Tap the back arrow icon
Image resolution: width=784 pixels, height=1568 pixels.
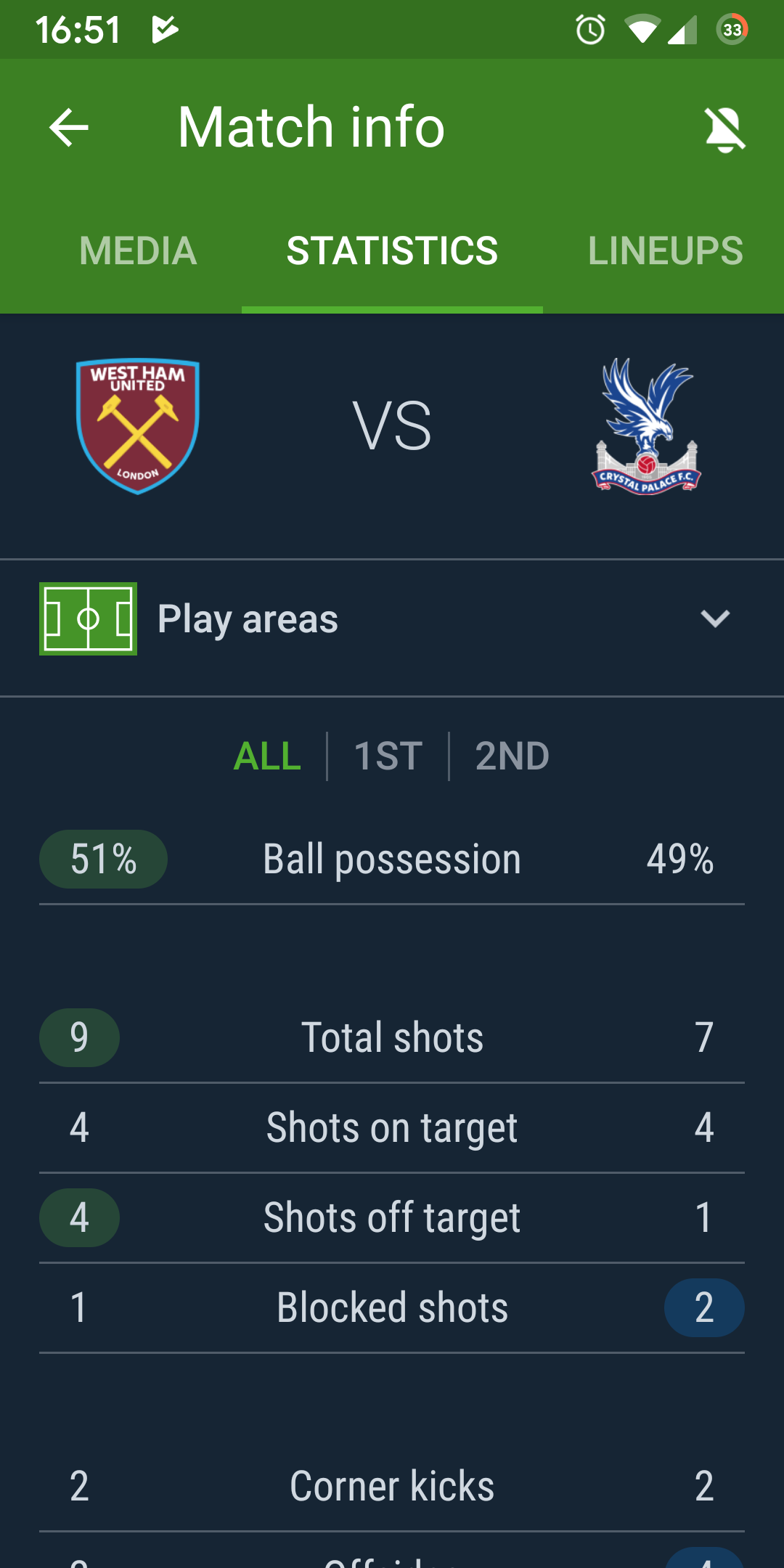(69, 127)
